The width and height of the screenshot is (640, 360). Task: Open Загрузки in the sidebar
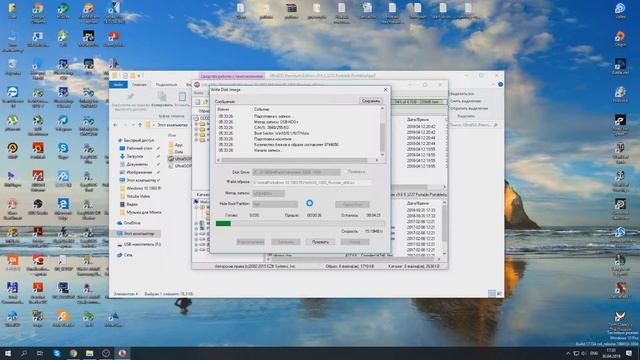pyautogui.click(x=132, y=156)
